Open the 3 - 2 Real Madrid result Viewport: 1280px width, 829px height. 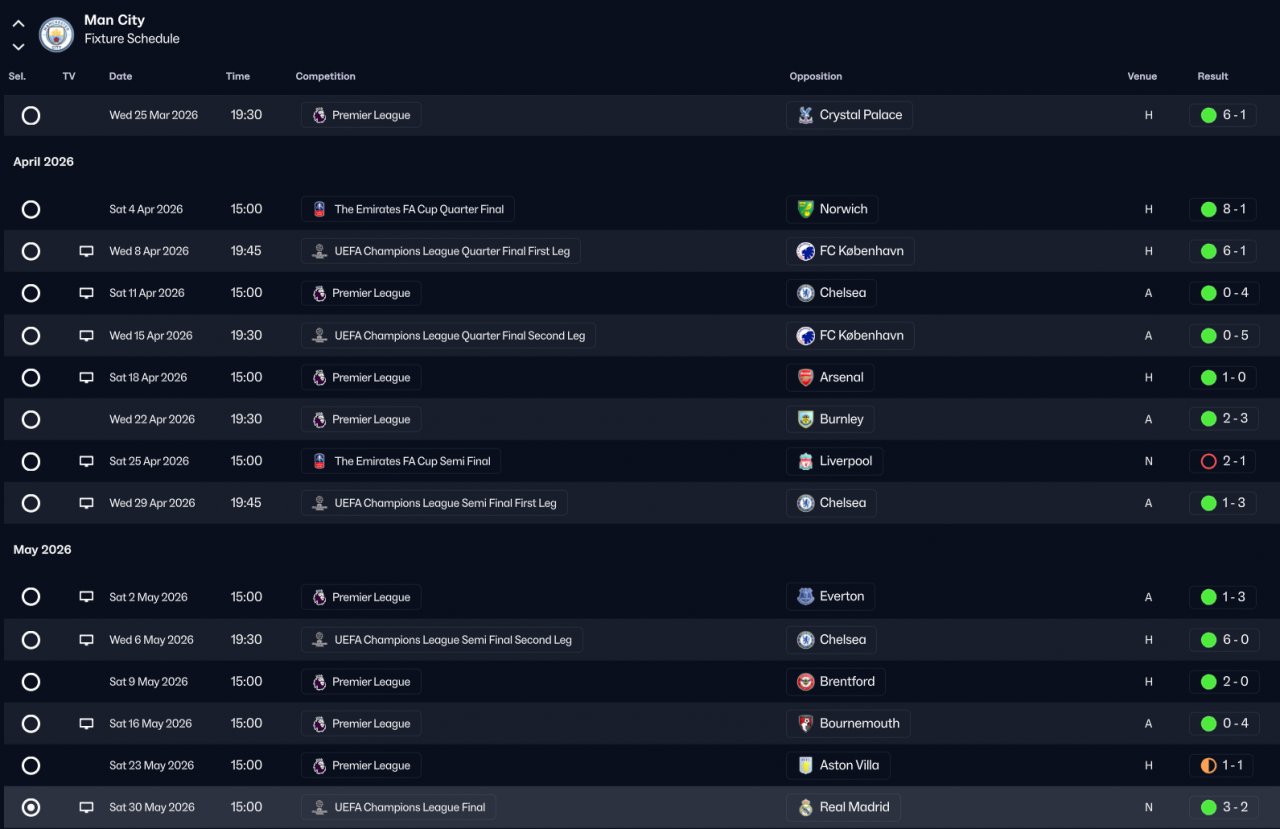coord(1234,808)
